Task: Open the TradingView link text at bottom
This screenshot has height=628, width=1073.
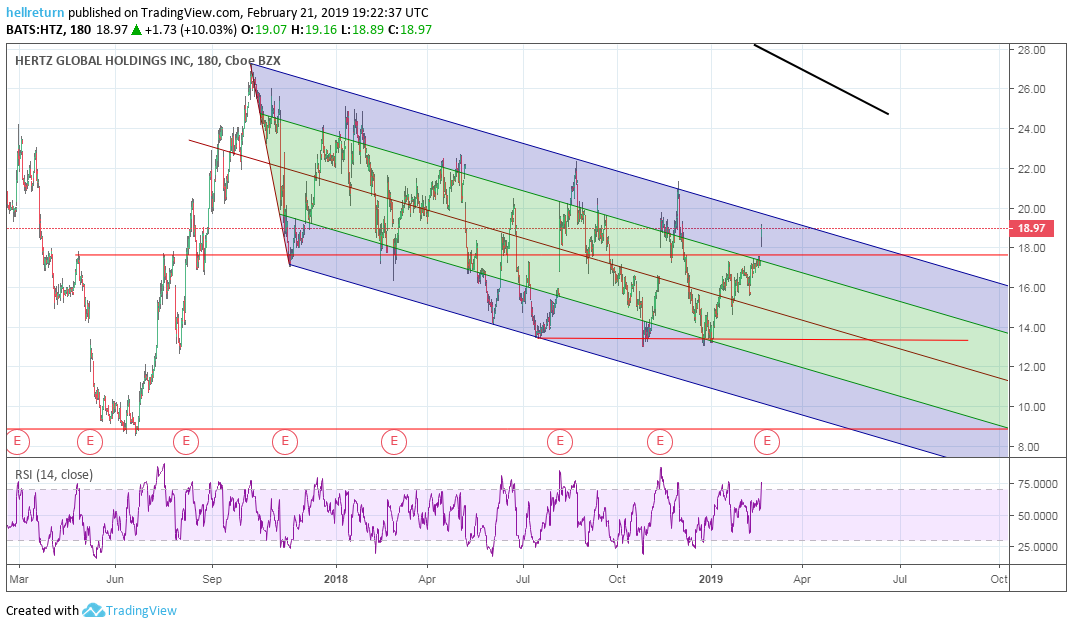Action: 141,610
